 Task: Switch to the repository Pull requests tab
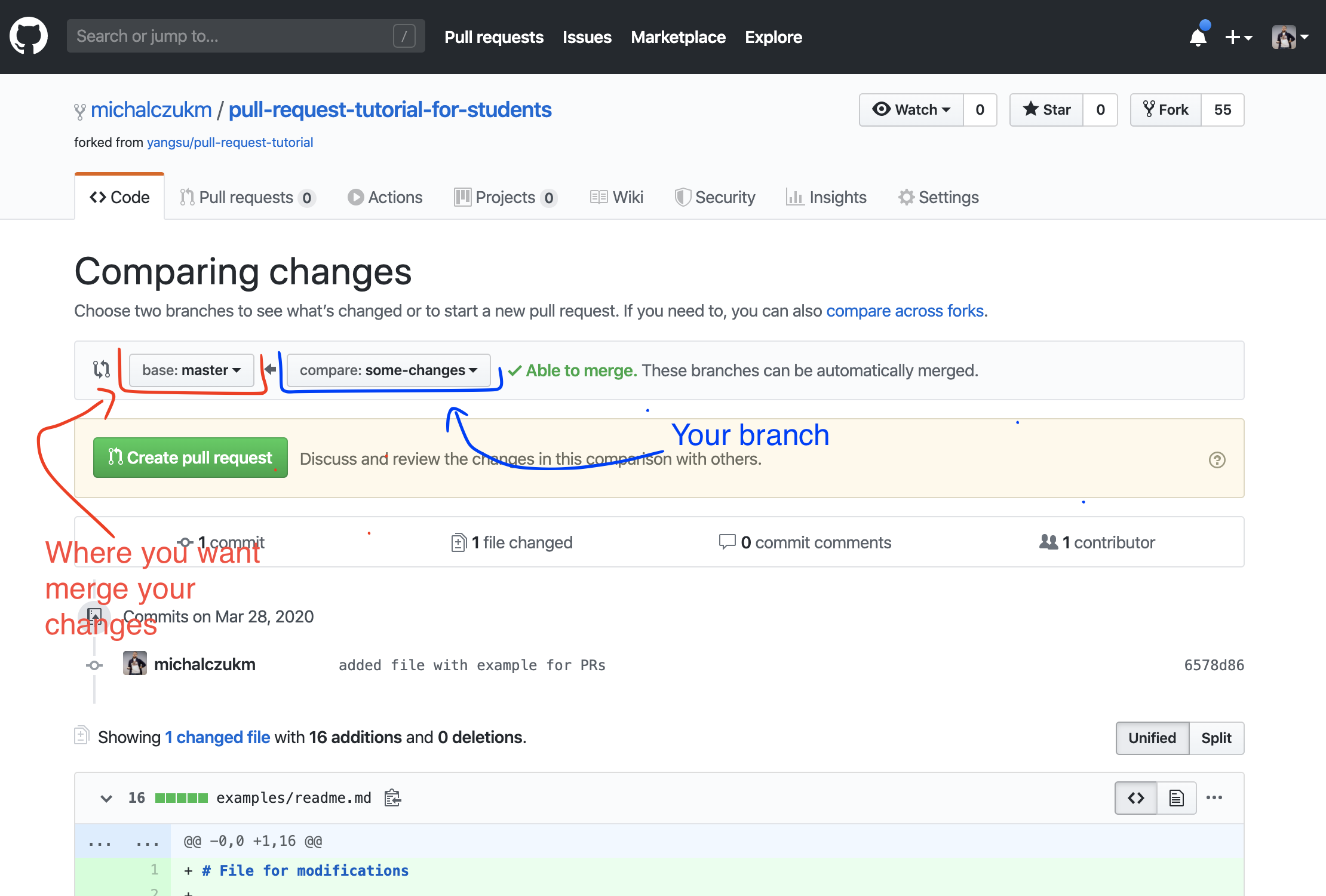247,197
